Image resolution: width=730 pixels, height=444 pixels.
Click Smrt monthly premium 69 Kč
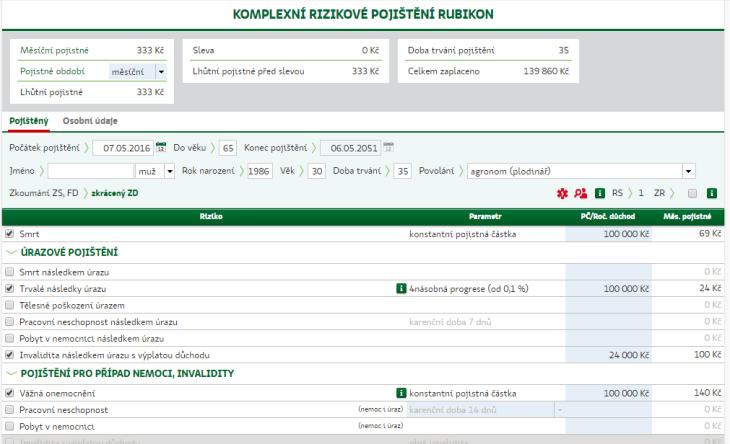click(x=710, y=233)
